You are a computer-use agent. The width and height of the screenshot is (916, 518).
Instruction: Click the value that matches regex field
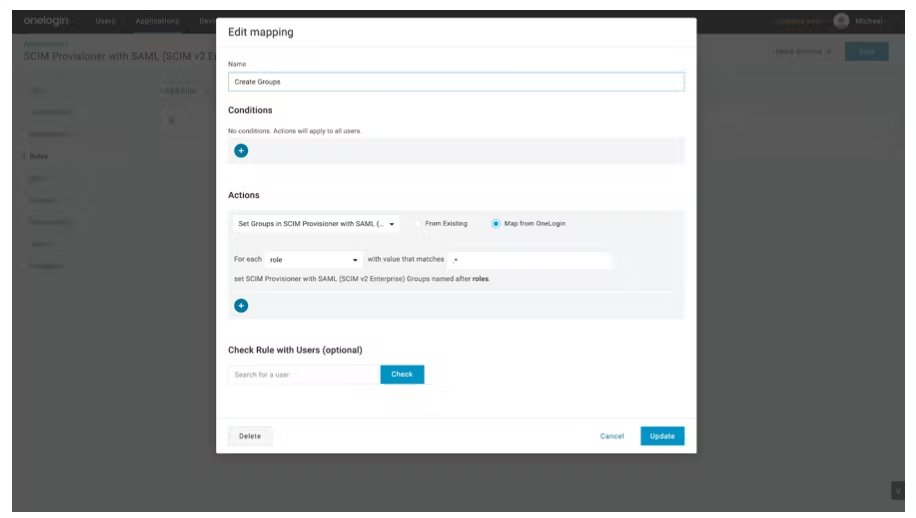[x=530, y=259]
